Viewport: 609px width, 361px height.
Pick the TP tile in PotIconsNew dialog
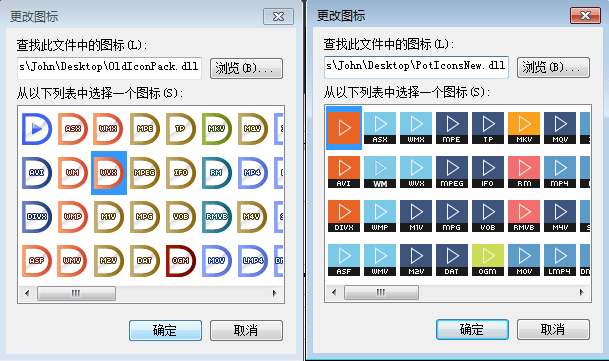(x=488, y=128)
